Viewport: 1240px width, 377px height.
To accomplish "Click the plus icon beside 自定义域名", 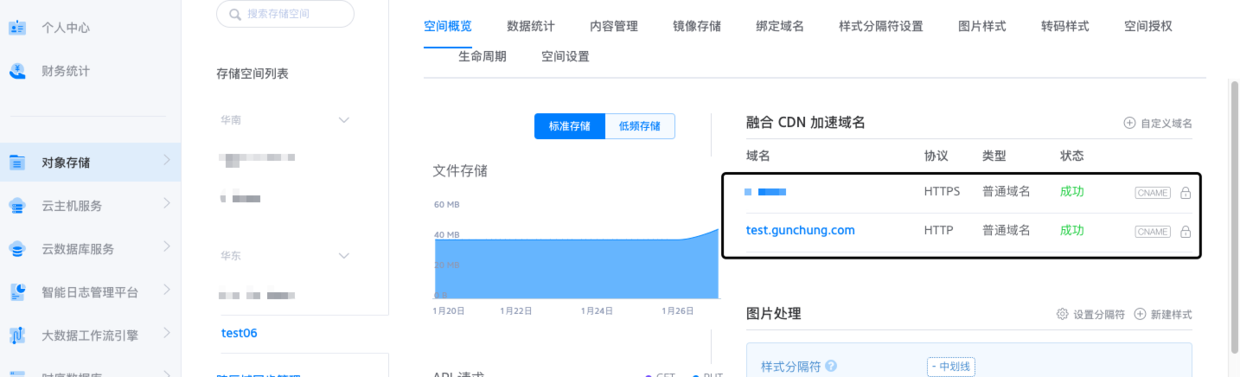I will point(1129,123).
